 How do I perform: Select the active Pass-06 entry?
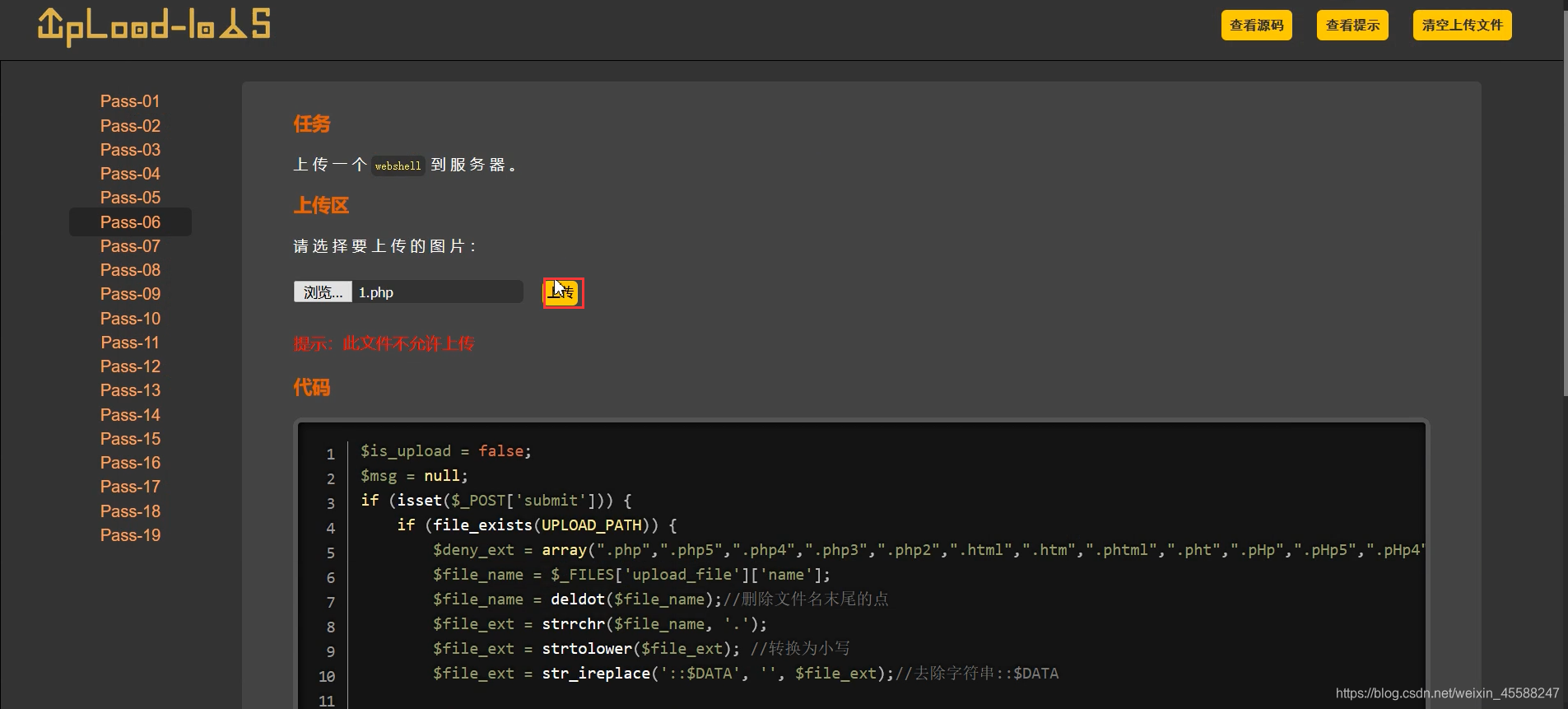pyautogui.click(x=130, y=222)
